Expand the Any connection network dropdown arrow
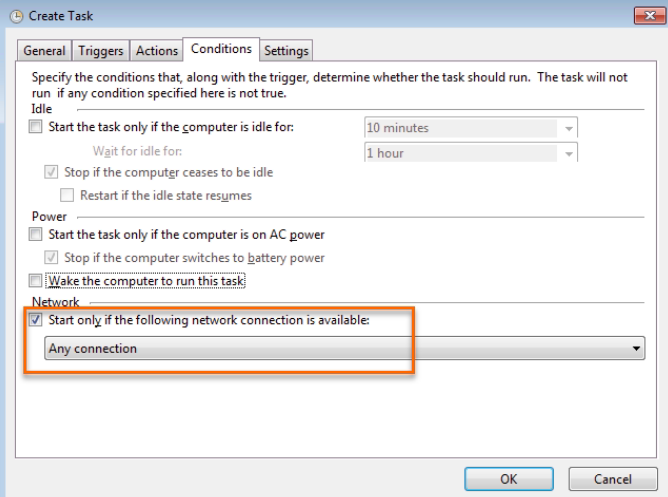The height and width of the screenshot is (497, 668). [x=636, y=348]
